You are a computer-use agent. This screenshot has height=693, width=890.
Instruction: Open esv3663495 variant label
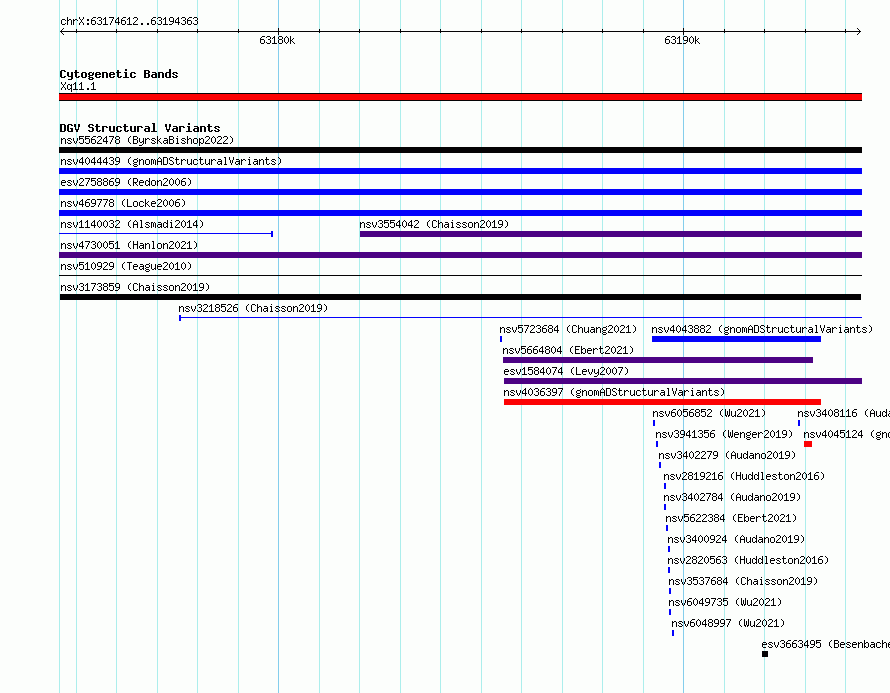(825, 644)
